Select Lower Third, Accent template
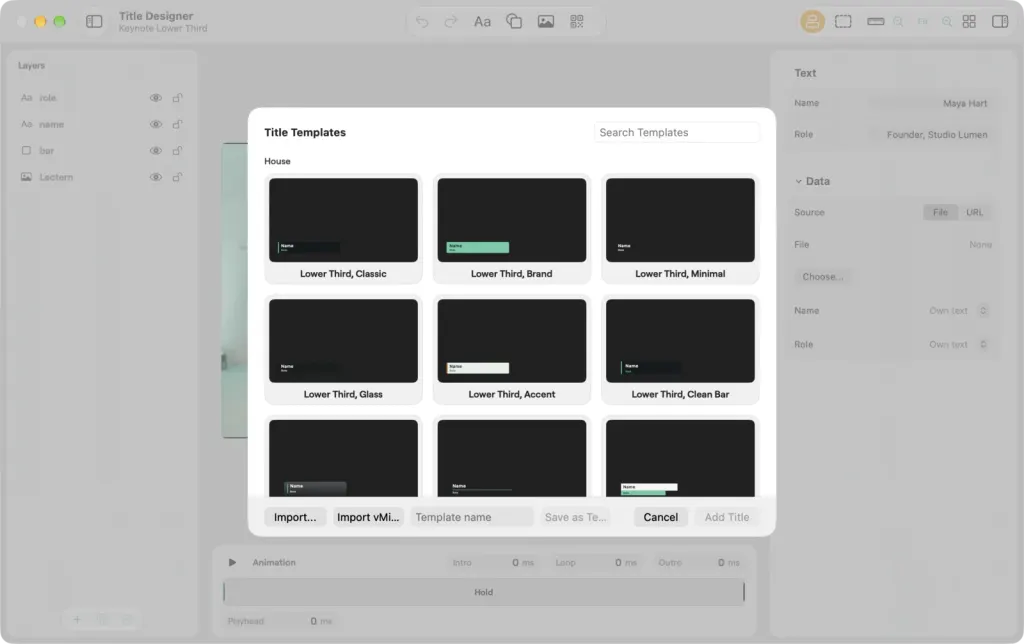 click(x=511, y=349)
